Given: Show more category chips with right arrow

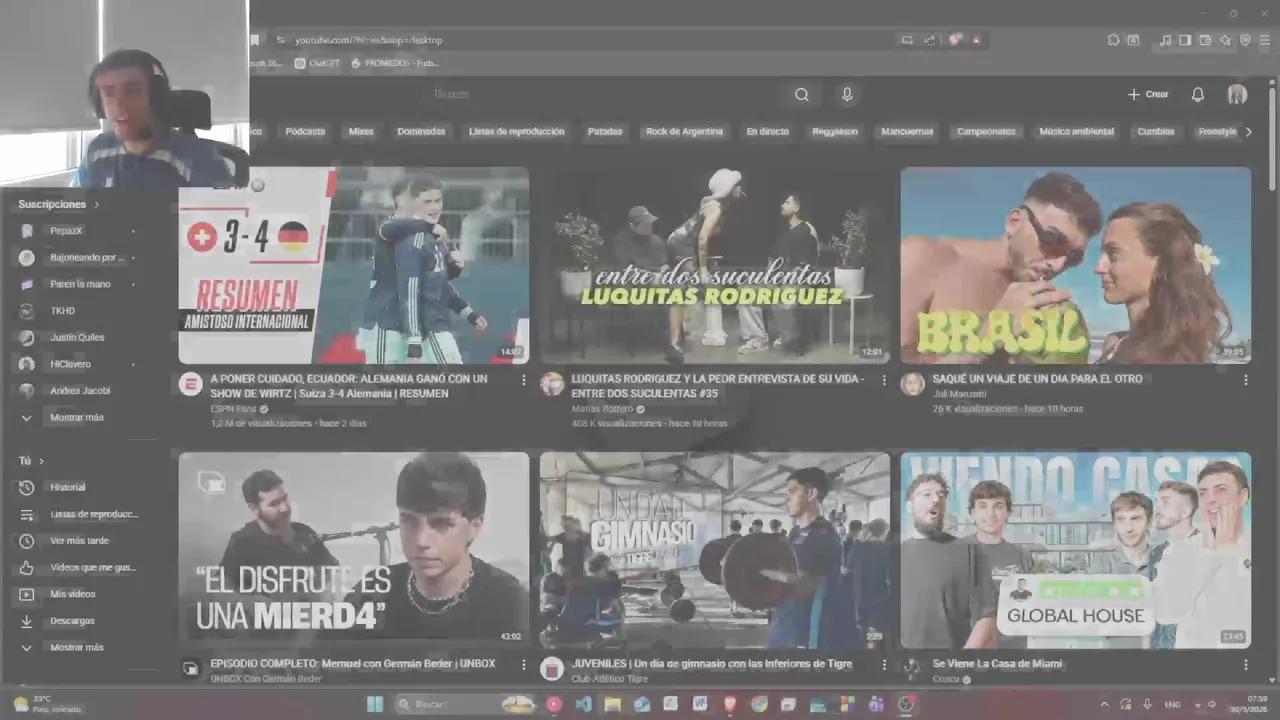Looking at the screenshot, I should tap(1248, 131).
